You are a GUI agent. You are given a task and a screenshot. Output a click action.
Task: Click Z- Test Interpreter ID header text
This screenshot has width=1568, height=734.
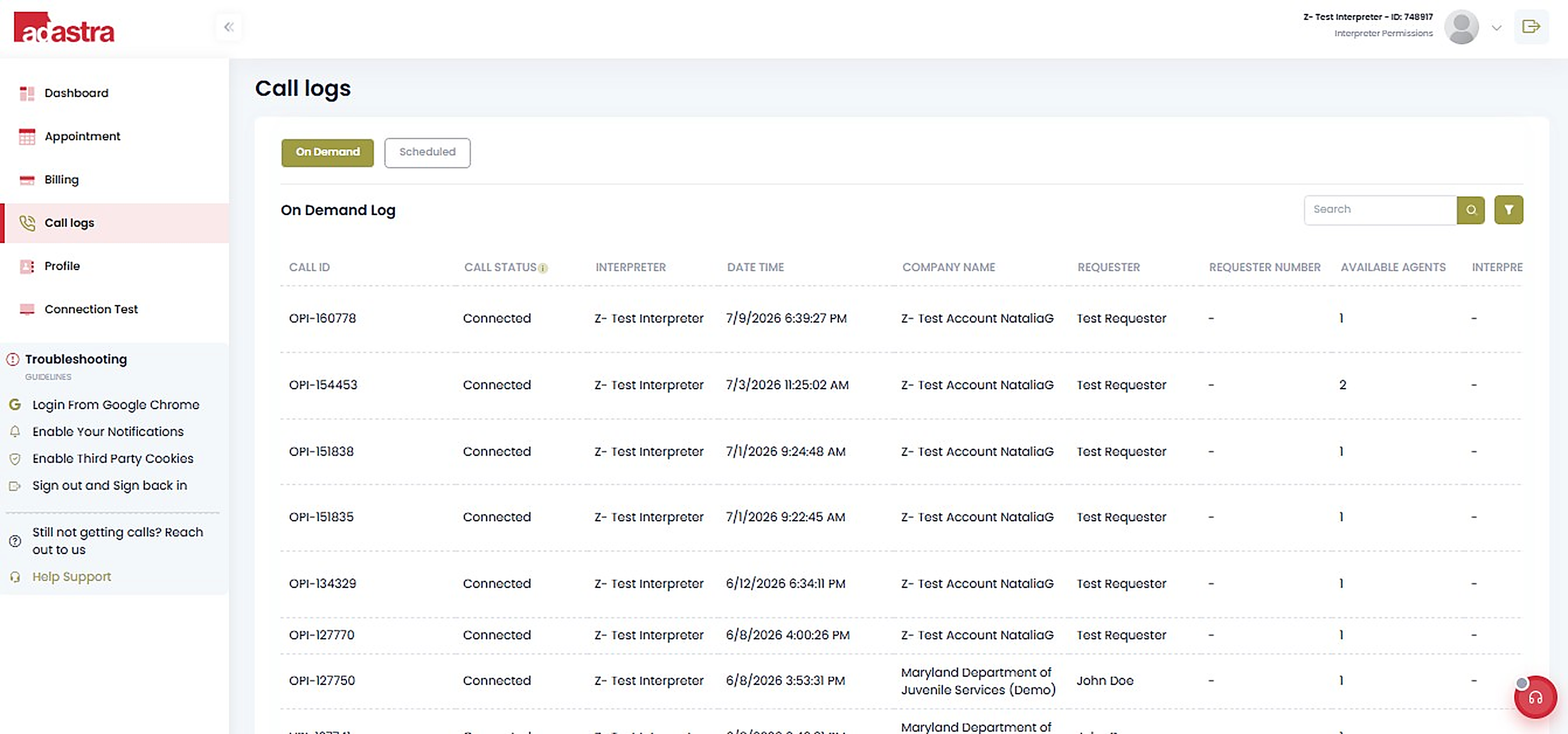[1368, 17]
